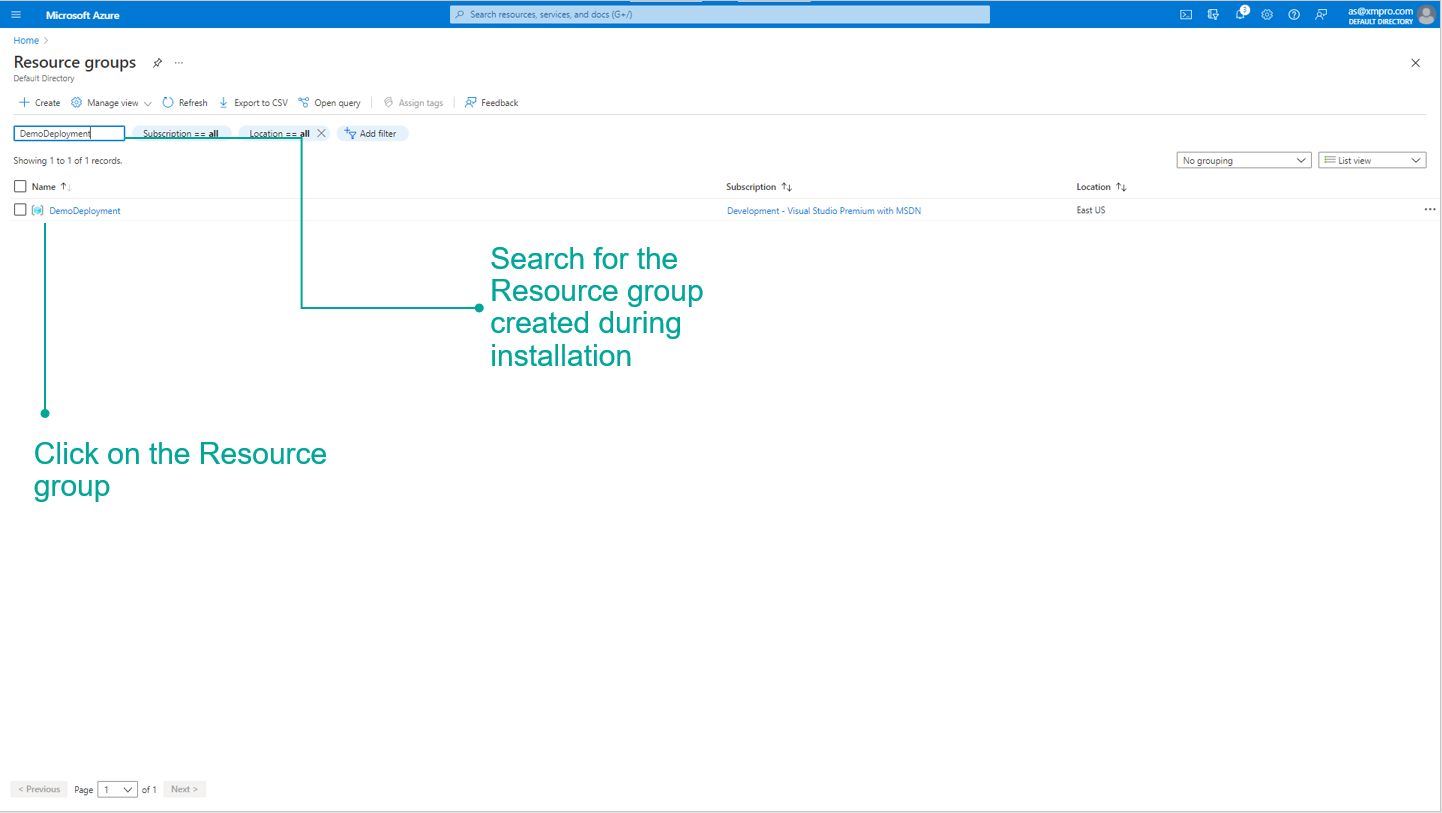
Task: Click the as@xmpro.com account label
Action: click(x=1380, y=11)
